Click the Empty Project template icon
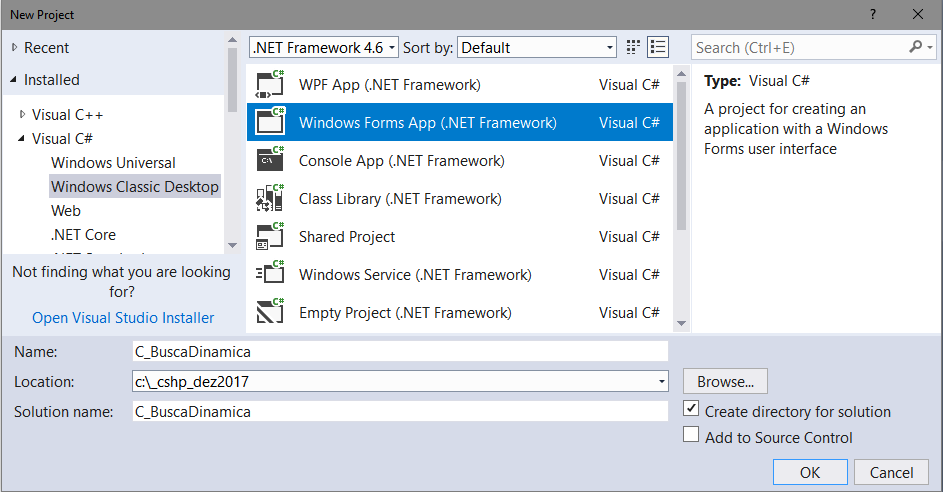Image resolution: width=943 pixels, height=492 pixels. 269,312
